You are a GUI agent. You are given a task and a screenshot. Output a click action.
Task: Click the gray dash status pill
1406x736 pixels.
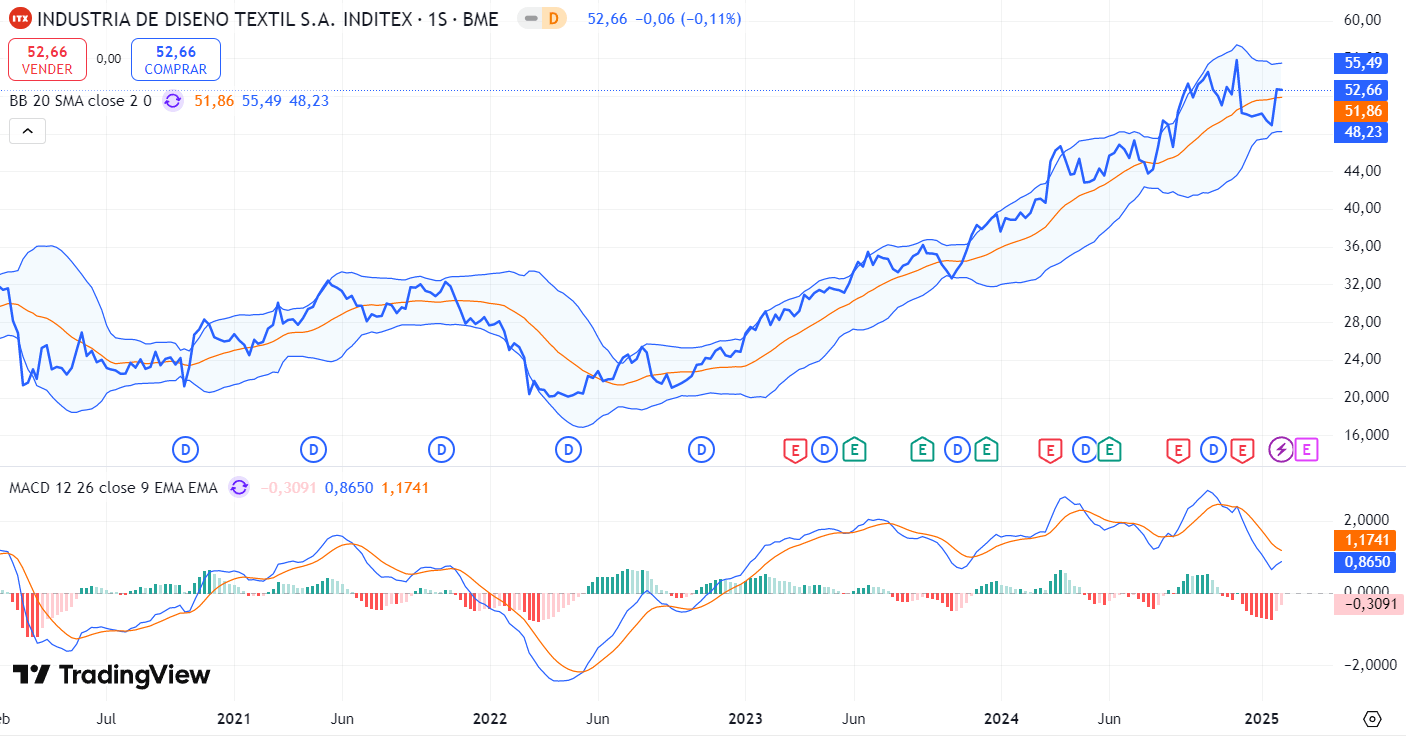531,18
